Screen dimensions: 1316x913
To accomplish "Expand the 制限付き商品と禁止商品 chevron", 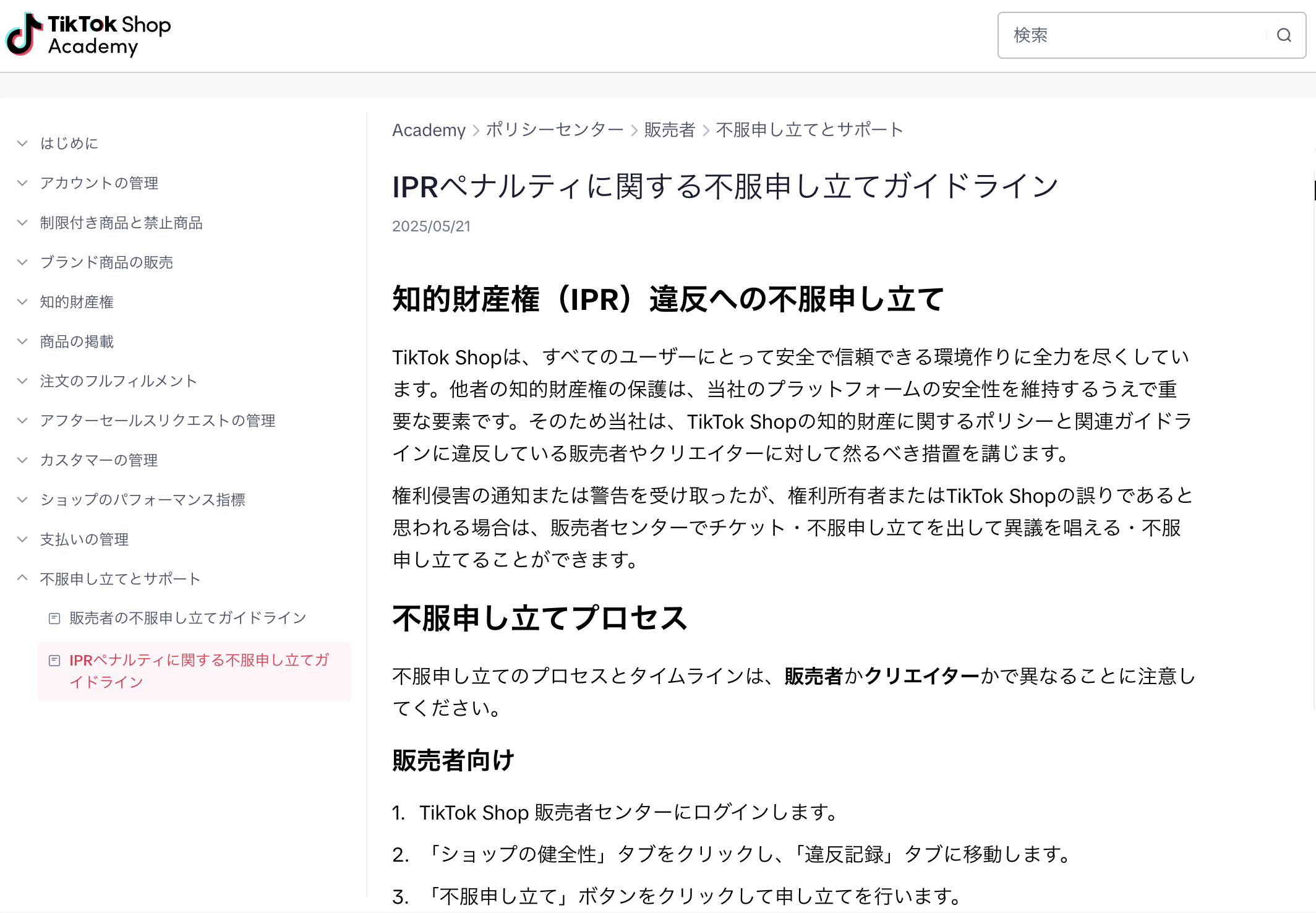I will tap(22, 222).
